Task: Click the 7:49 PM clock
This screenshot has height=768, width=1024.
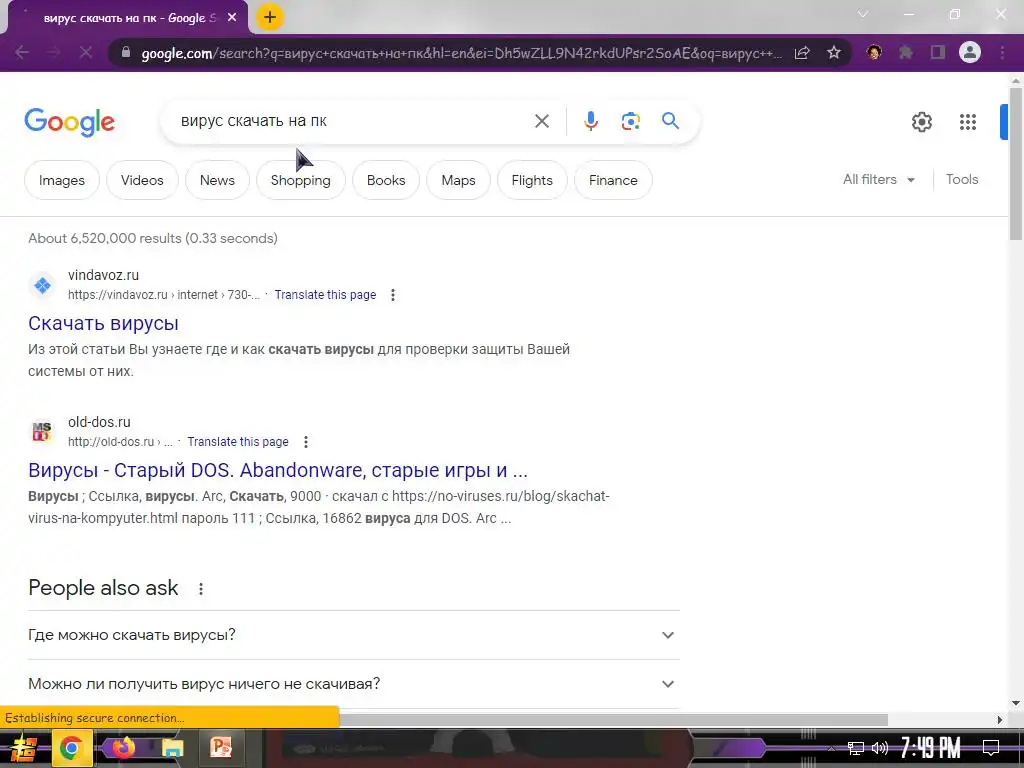Action: (931, 748)
